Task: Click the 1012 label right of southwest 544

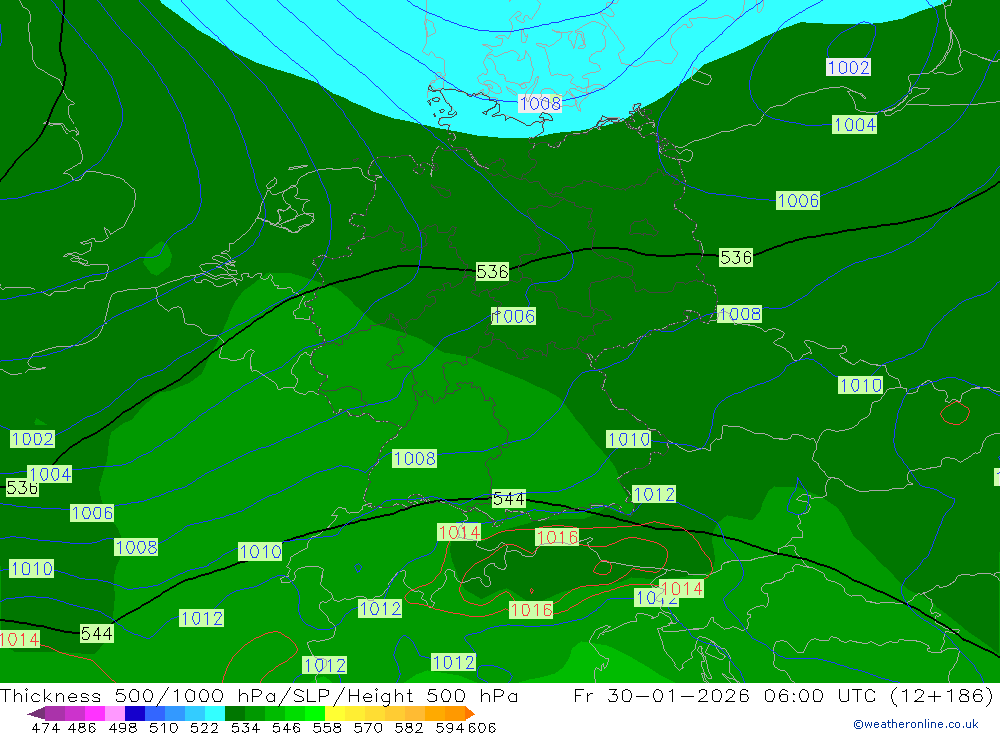Action: [202, 618]
